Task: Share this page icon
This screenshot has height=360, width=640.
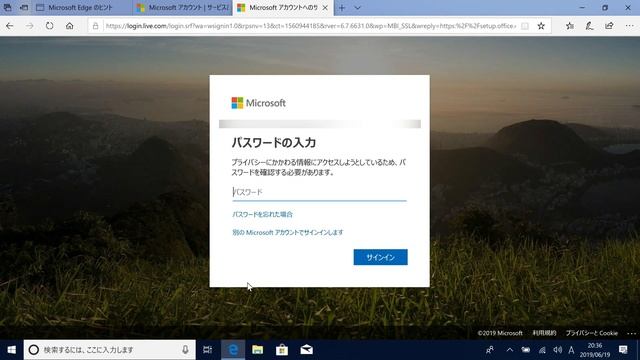Action: coord(609,26)
